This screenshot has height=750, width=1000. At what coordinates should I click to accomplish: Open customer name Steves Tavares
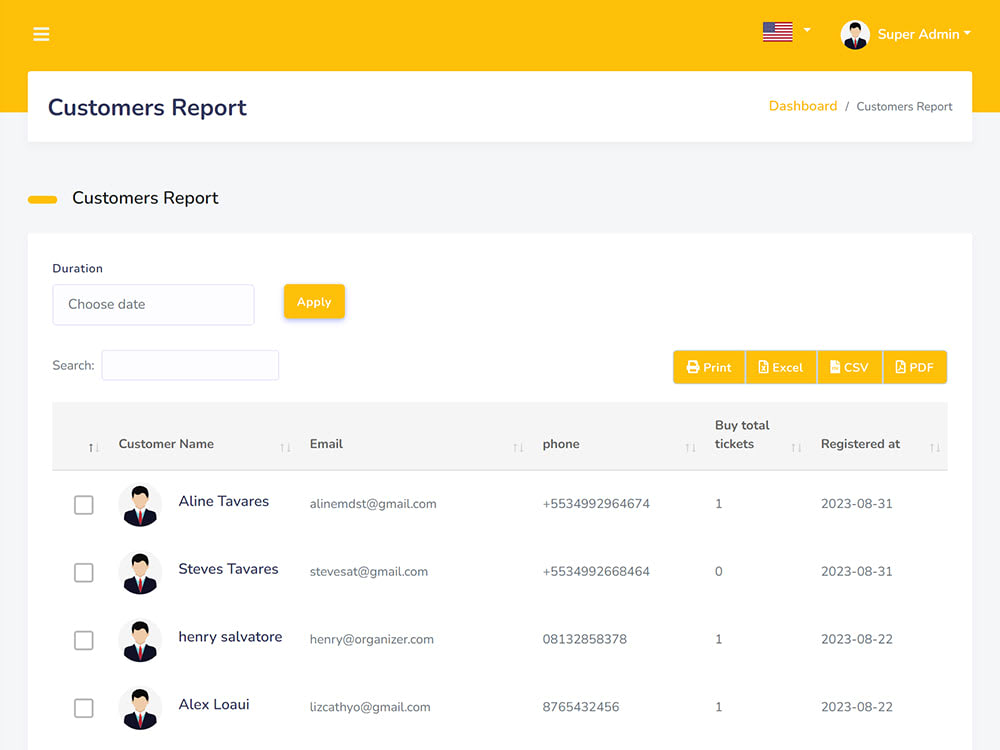click(228, 569)
